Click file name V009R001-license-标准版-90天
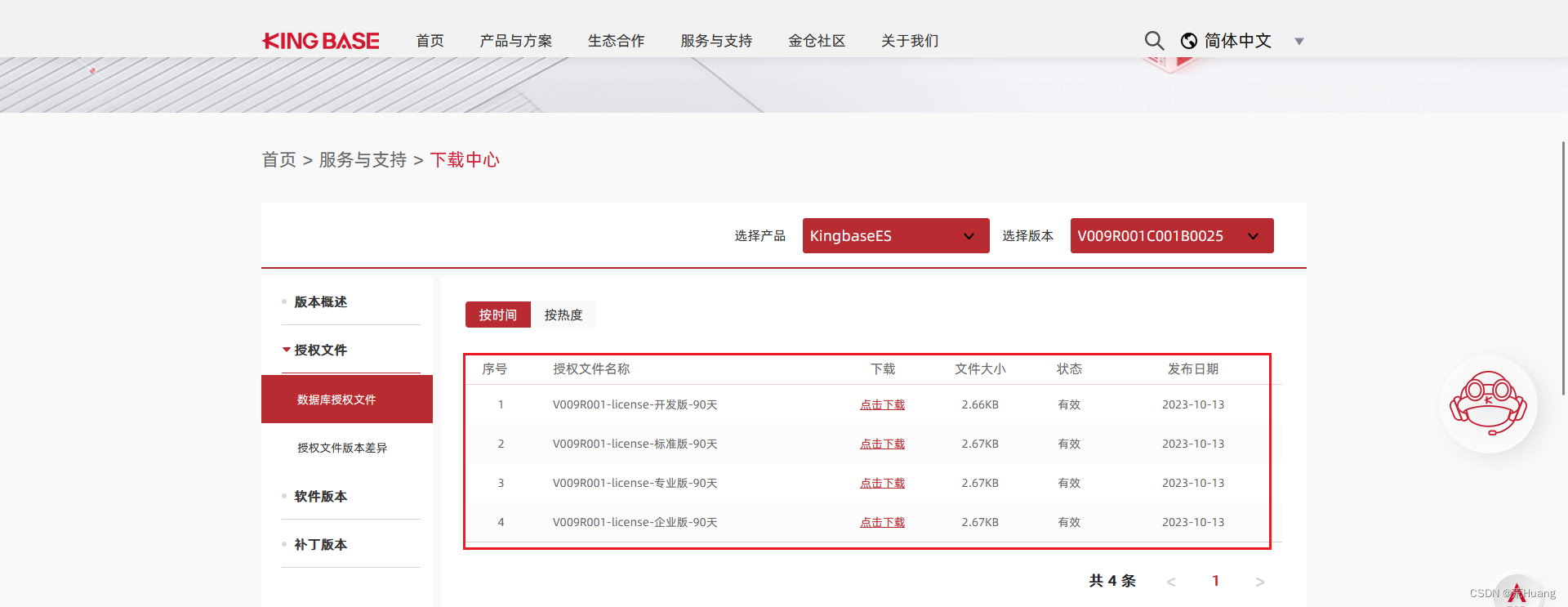1568x607 pixels. tap(635, 444)
